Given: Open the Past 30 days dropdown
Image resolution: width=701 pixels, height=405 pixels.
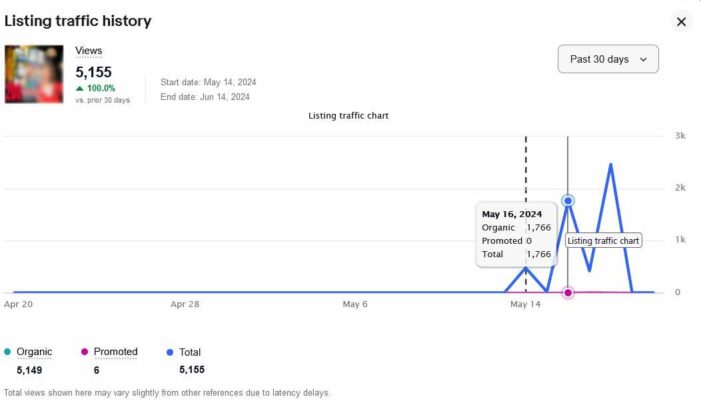Looking at the screenshot, I should pos(607,59).
